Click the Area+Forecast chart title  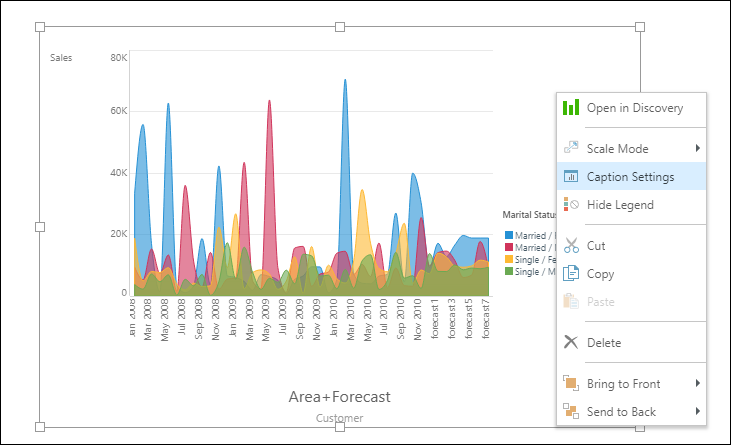[339, 397]
